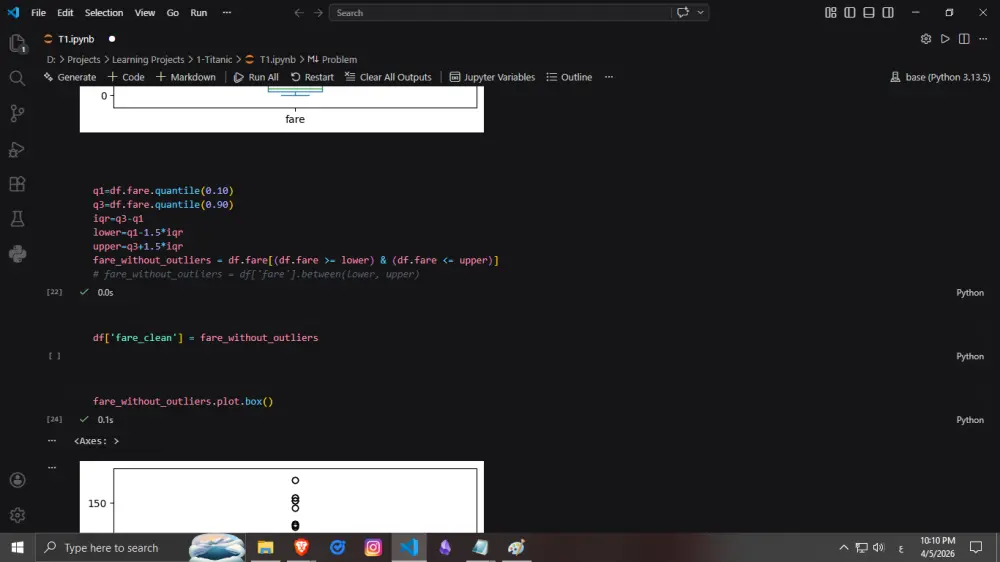Expand the chat dropdown arrow in title bar
The width and height of the screenshot is (1000, 562).
(700, 13)
